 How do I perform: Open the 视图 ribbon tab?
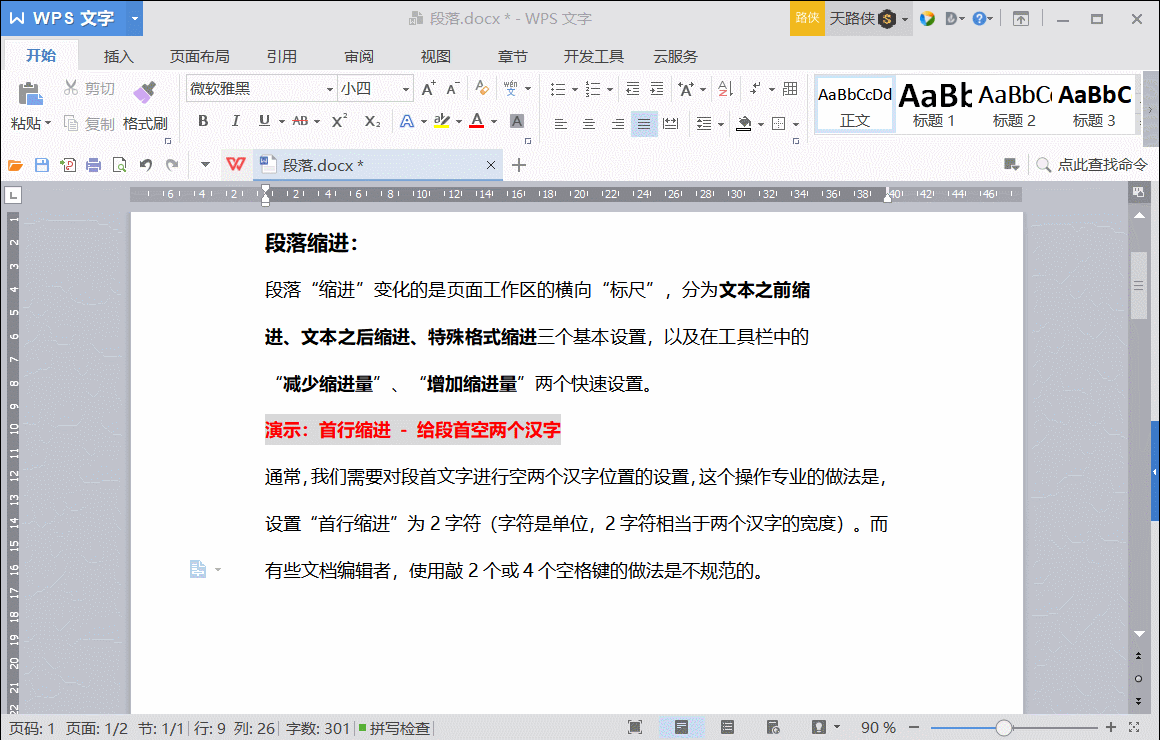click(436, 56)
